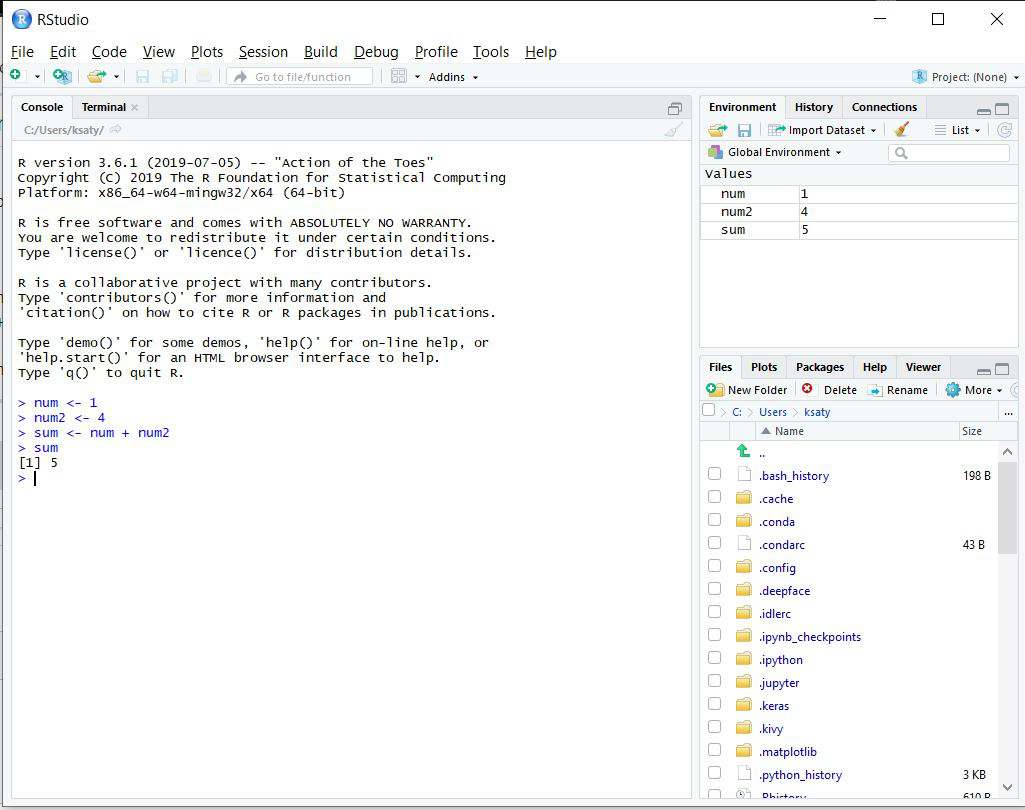Open the .matplotlib folder link
This screenshot has width=1025, height=810.
point(788,752)
